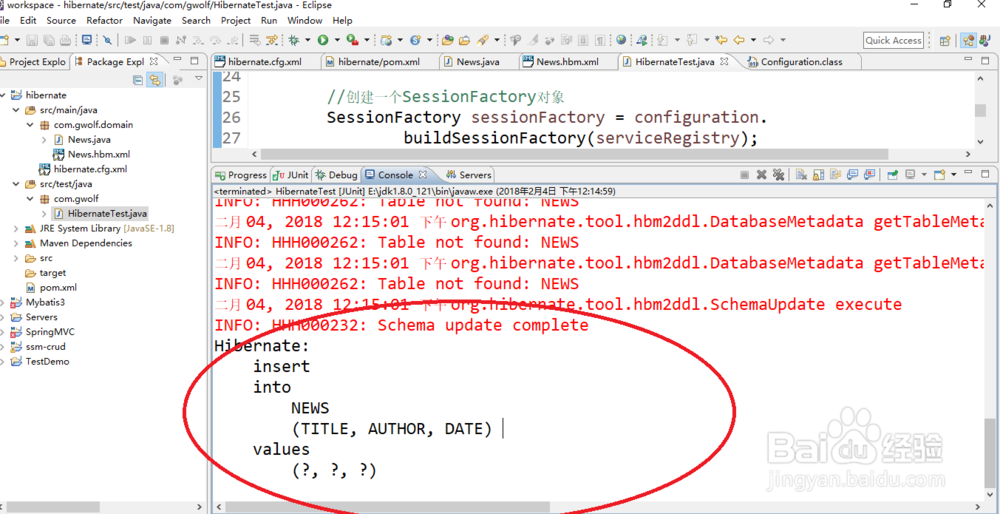The image size is (1000, 514).
Task: Minimize the Console view panel
Action: 968,172
